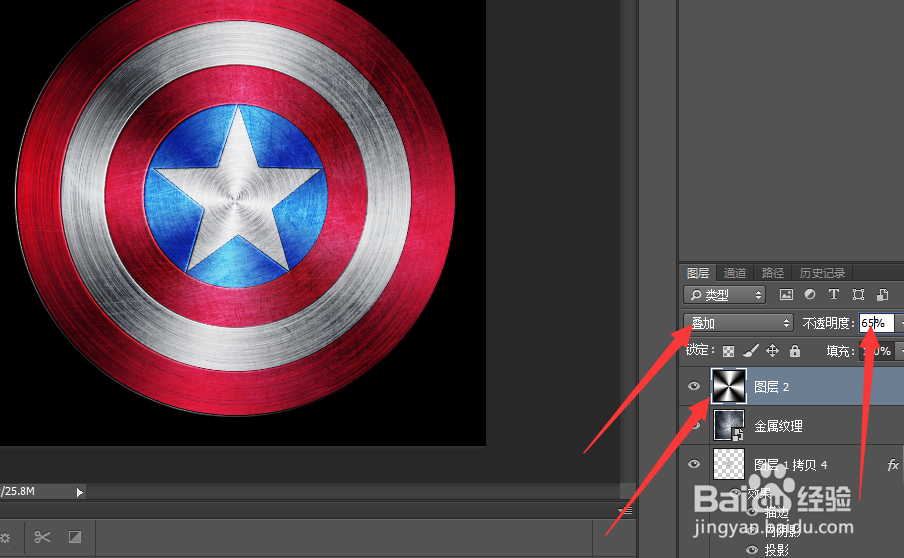Select 图层 2 gradient thumbnail
This screenshot has height=558, width=904.
[729, 386]
